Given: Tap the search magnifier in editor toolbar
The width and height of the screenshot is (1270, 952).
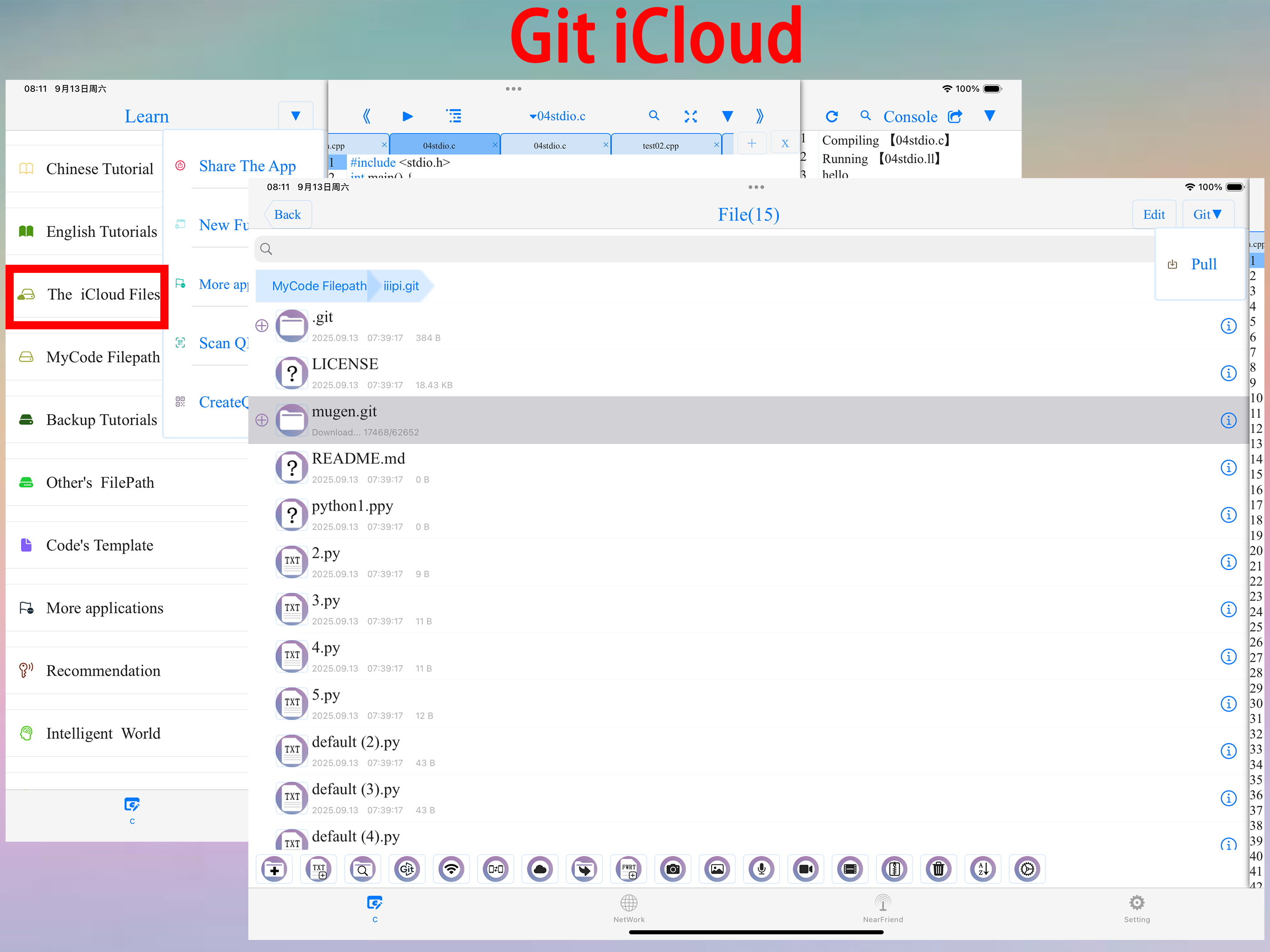Looking at the screenshot, I should click(x=654, y=115).
